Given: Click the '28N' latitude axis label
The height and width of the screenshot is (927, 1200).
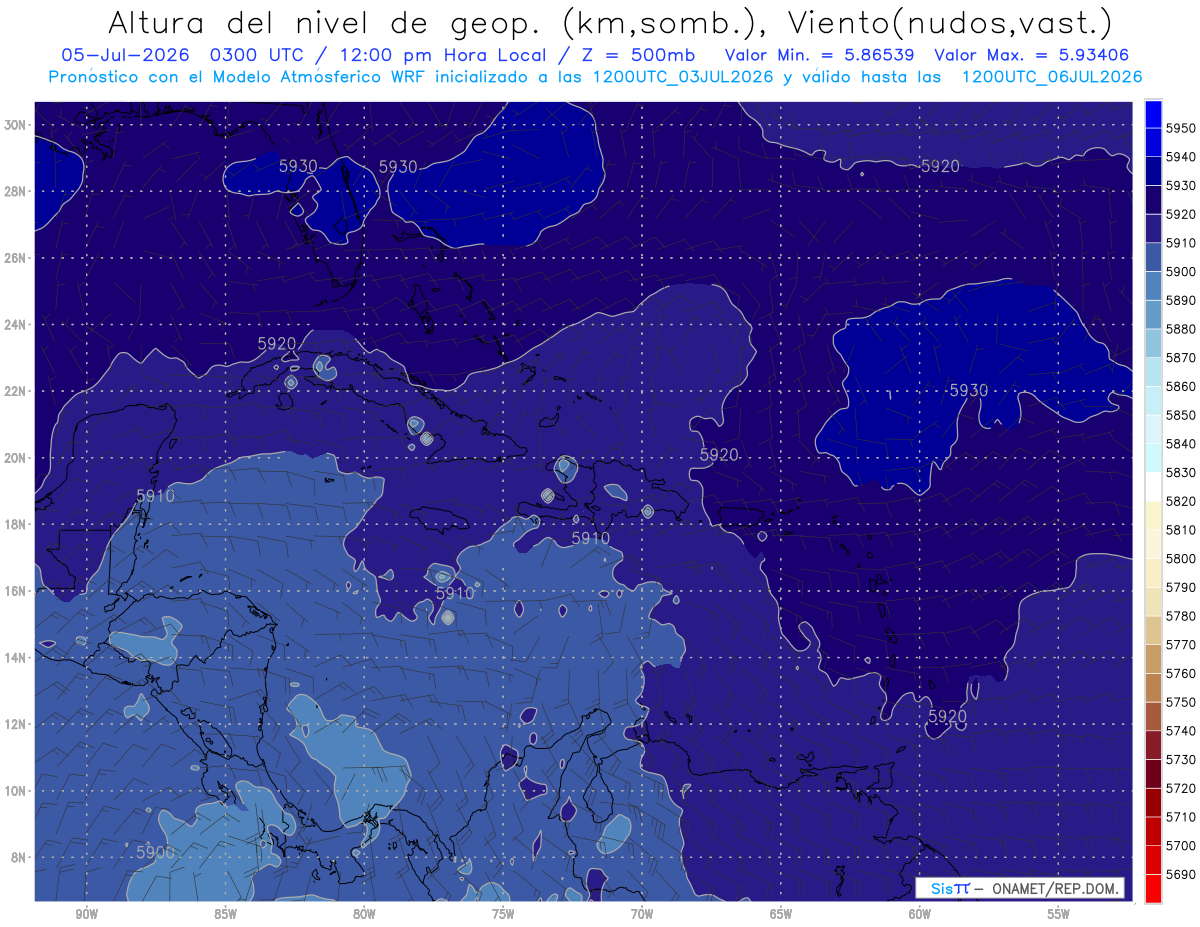Looking at the screenshot, I should point(15,191).
